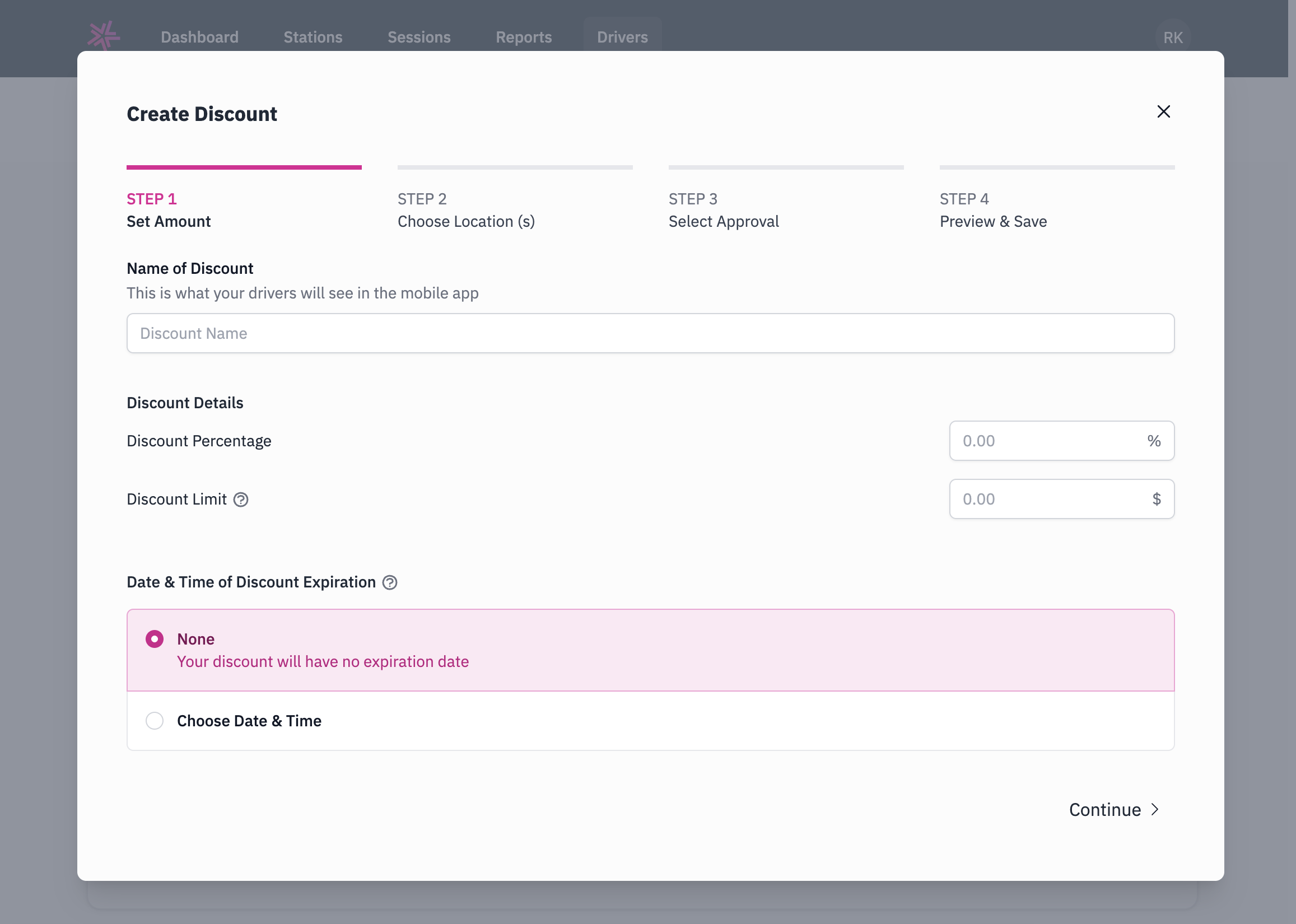This screenshot has width=1296, height=924.
Task: Close the Create Discount dialog
Action: (1163, 111)
